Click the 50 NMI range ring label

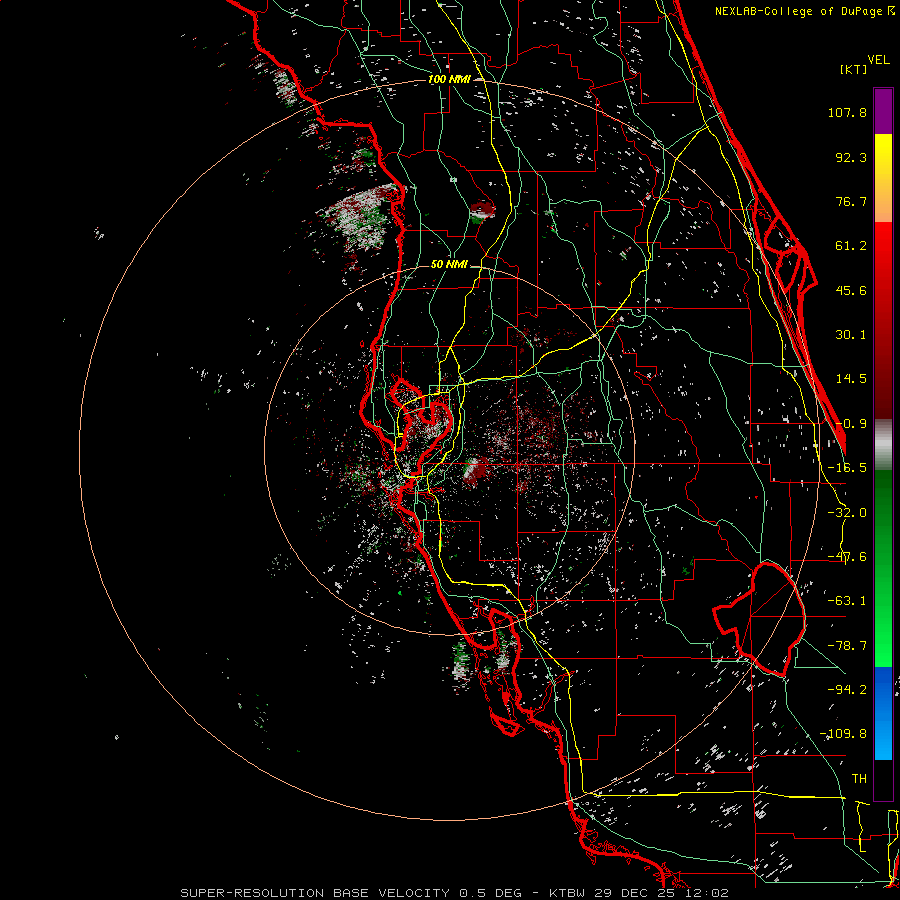coord(449,264)
